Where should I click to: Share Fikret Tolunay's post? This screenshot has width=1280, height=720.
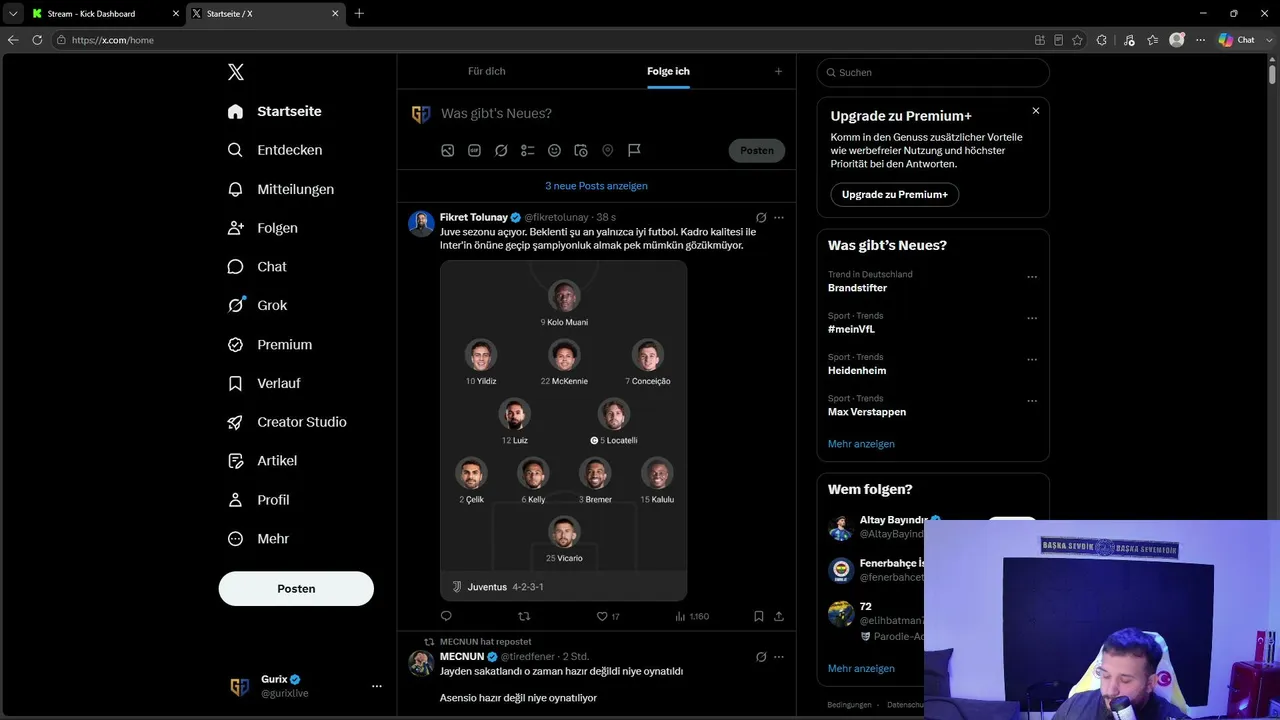(x=779, y=616)
